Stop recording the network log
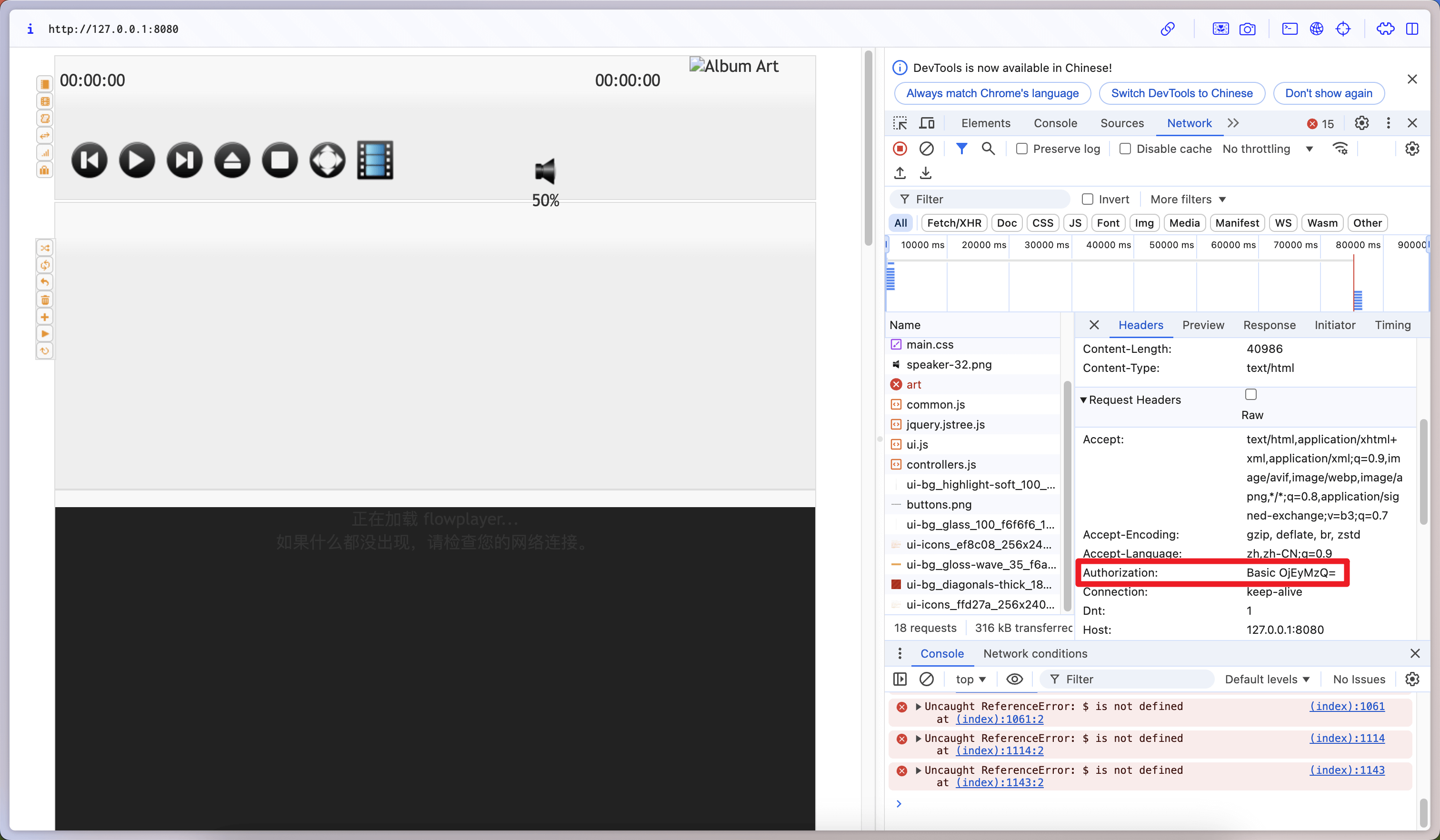This screenshot has height=840, width=1440. click(x=900, y=148)
